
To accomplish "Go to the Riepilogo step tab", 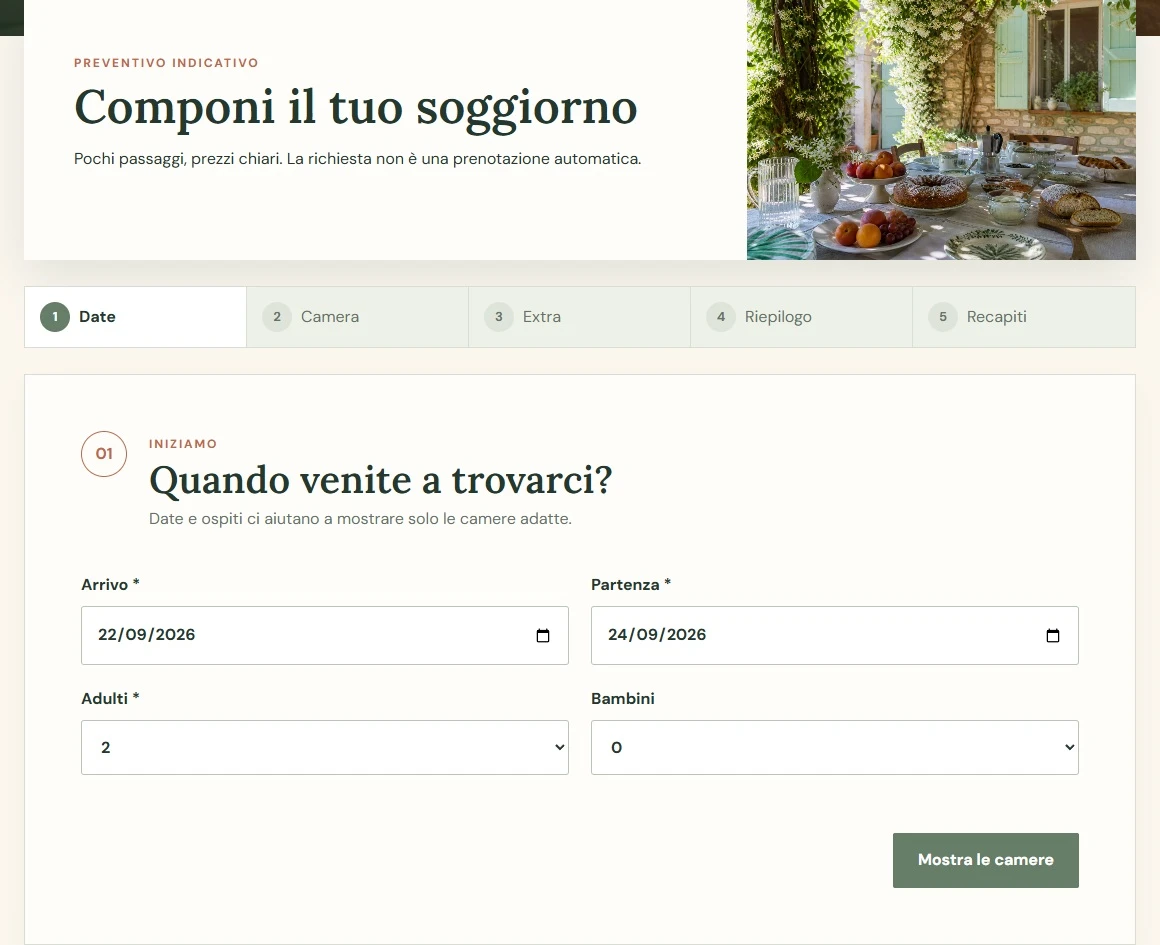I will (x=801, y=317).
